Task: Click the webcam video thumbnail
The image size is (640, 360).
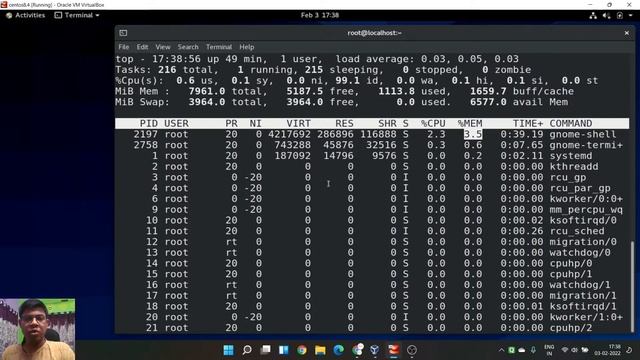Action: tap(38, 329)
